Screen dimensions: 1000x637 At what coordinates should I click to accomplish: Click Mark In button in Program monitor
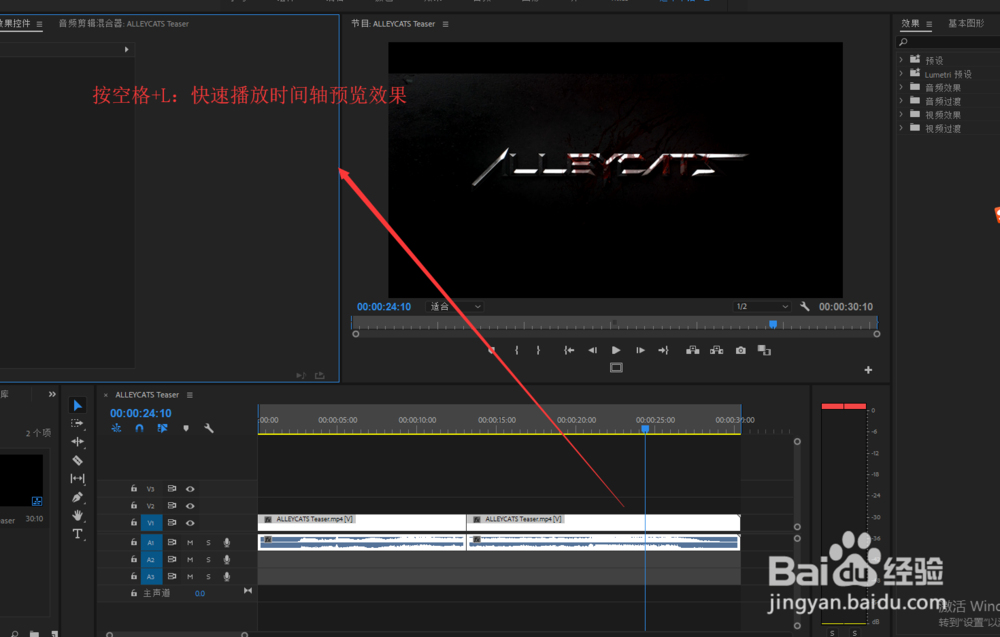(517, 350)
